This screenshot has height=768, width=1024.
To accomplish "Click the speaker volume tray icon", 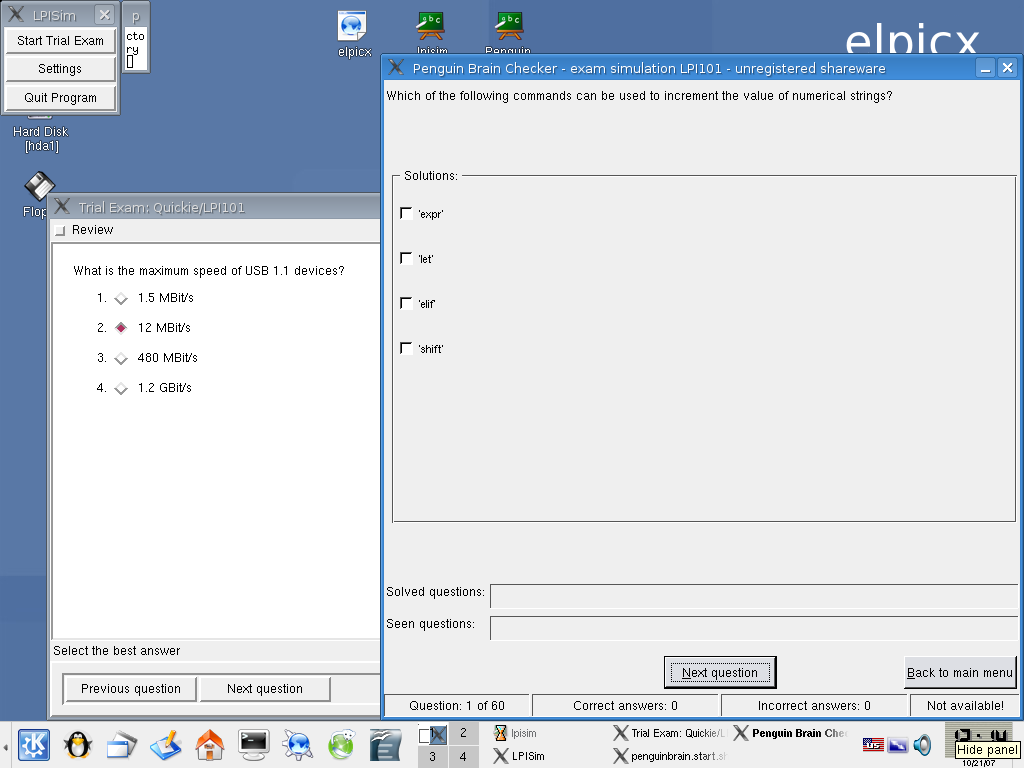I will 922,744.
